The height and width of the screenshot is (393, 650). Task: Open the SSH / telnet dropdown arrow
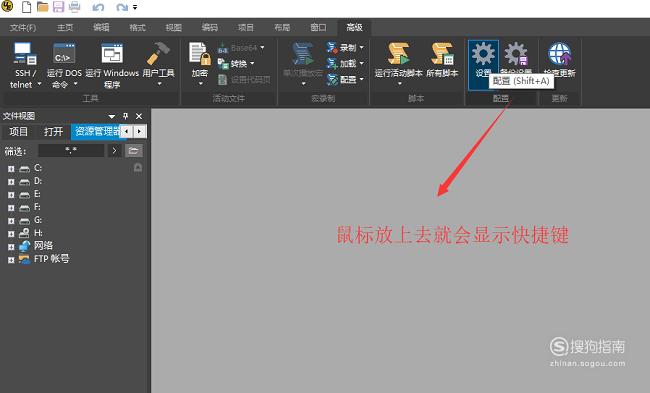(x=39, y=84)
